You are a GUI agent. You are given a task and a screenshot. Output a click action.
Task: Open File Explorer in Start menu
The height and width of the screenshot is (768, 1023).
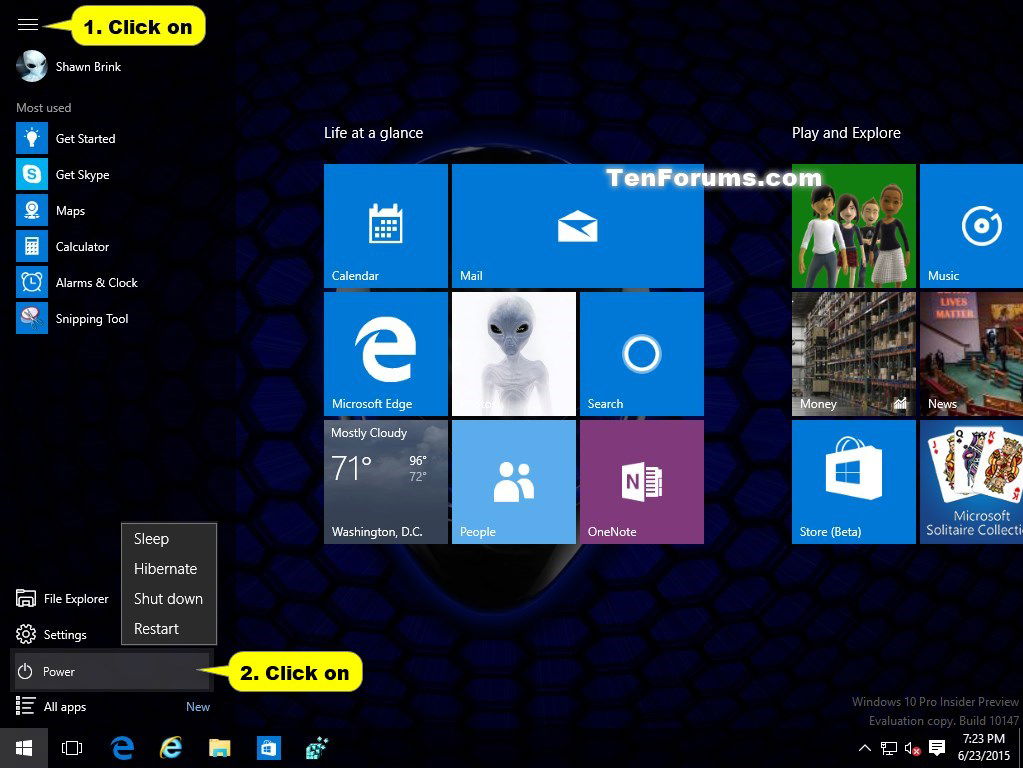[x=62, y=598]
